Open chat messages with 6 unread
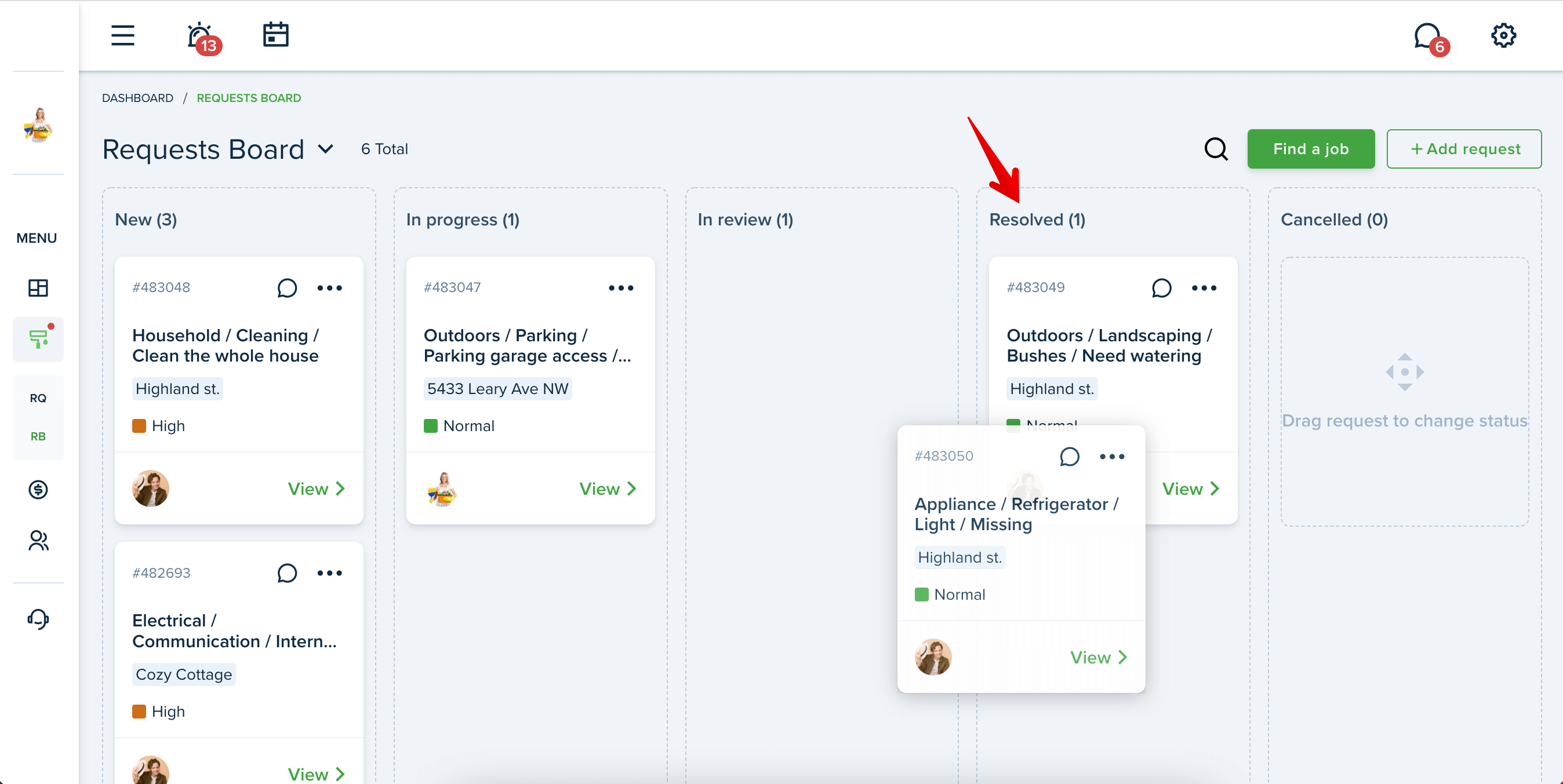1563x784 pixels. pos(1431,39)
